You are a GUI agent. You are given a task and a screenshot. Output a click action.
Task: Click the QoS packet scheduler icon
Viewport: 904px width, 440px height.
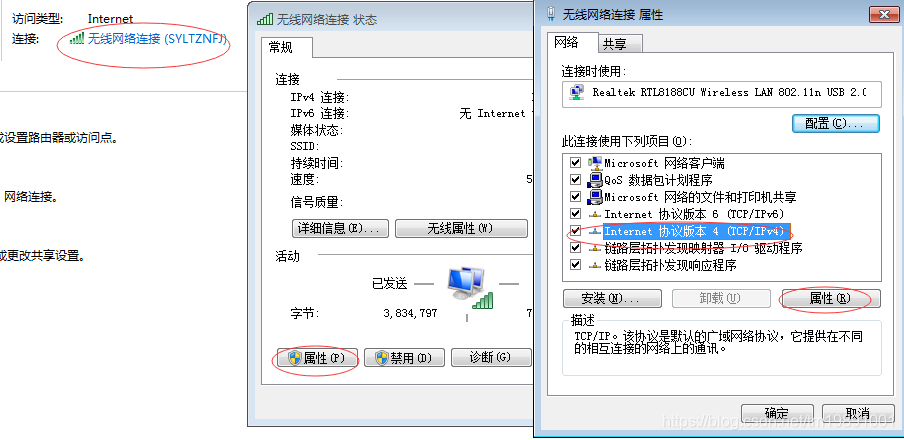click(x=594, y=180)
